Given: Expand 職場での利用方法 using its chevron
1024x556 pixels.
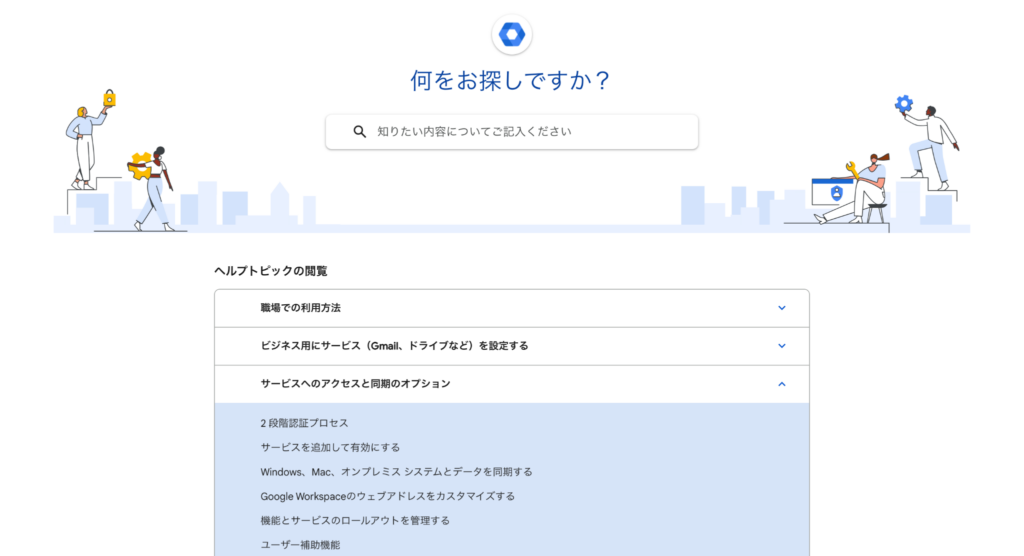Looking at the screenshot, I should [782, 308].
